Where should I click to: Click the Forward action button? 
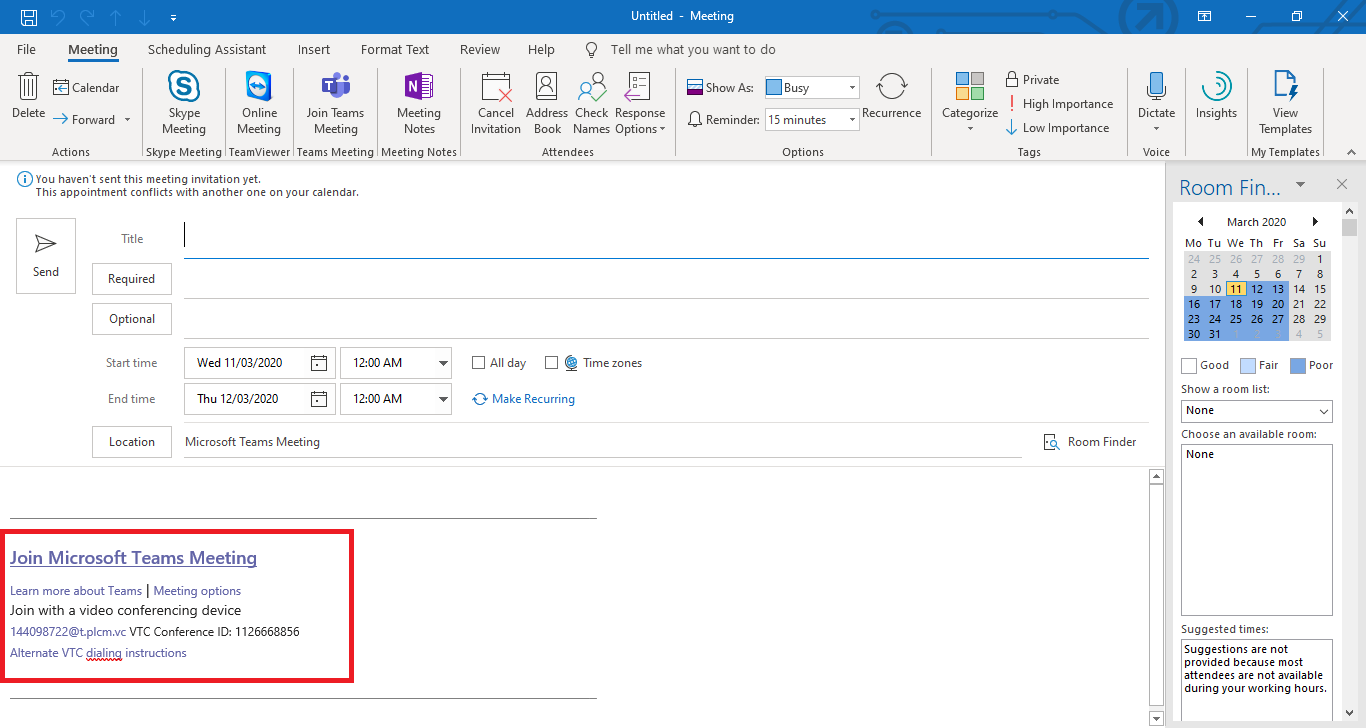[x=84, y=120]
